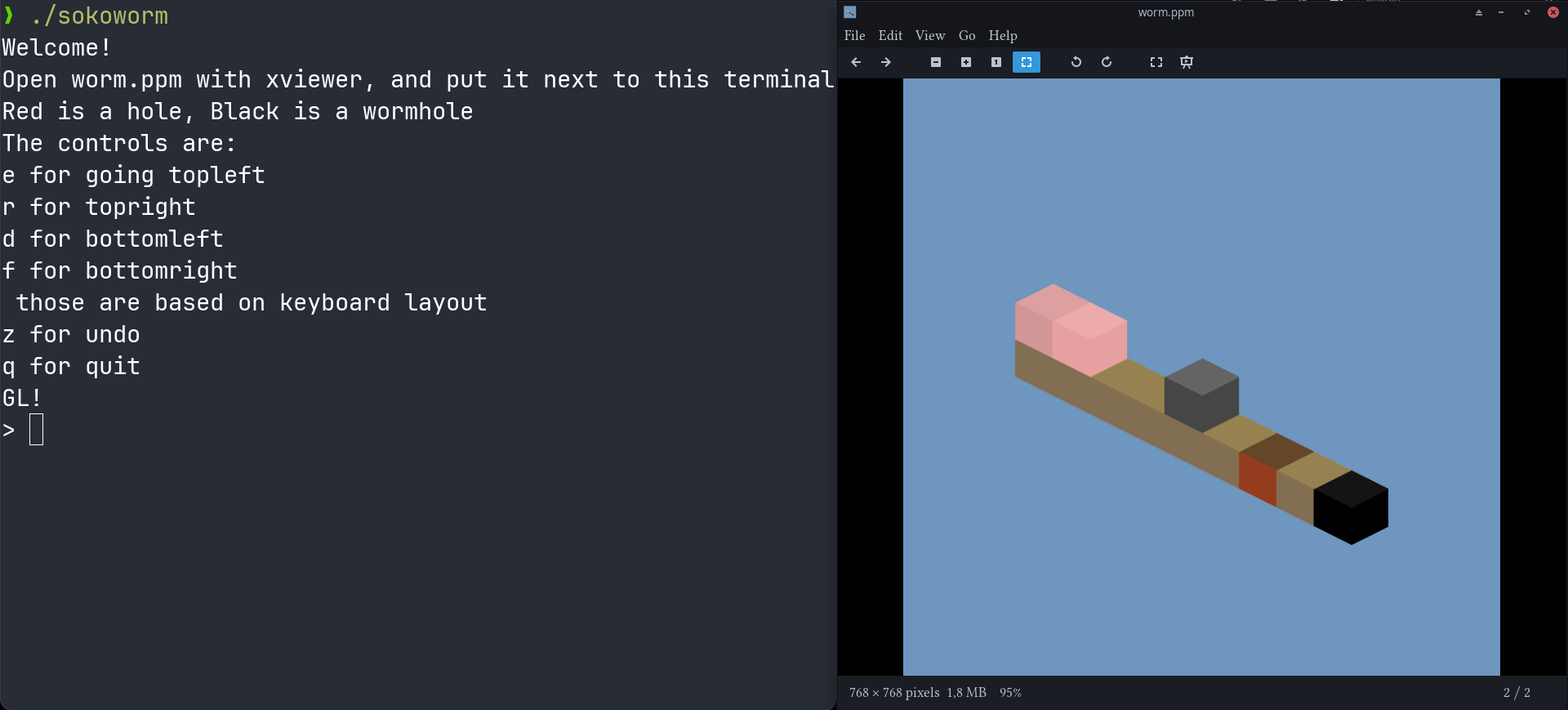Click the 'f for bottomright' line

[x=119, y=270]
